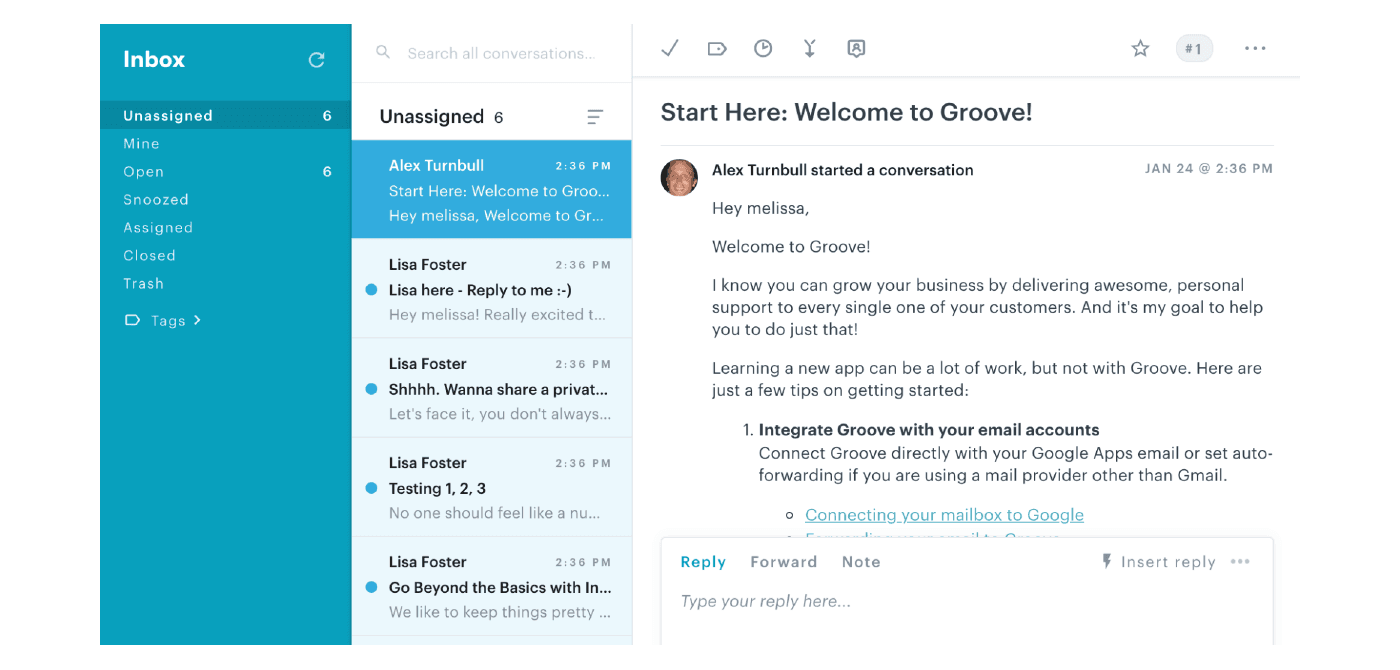Screen dimensions: 1400x670
Task: Select the merge conversations icon
Action: [809, 47]
